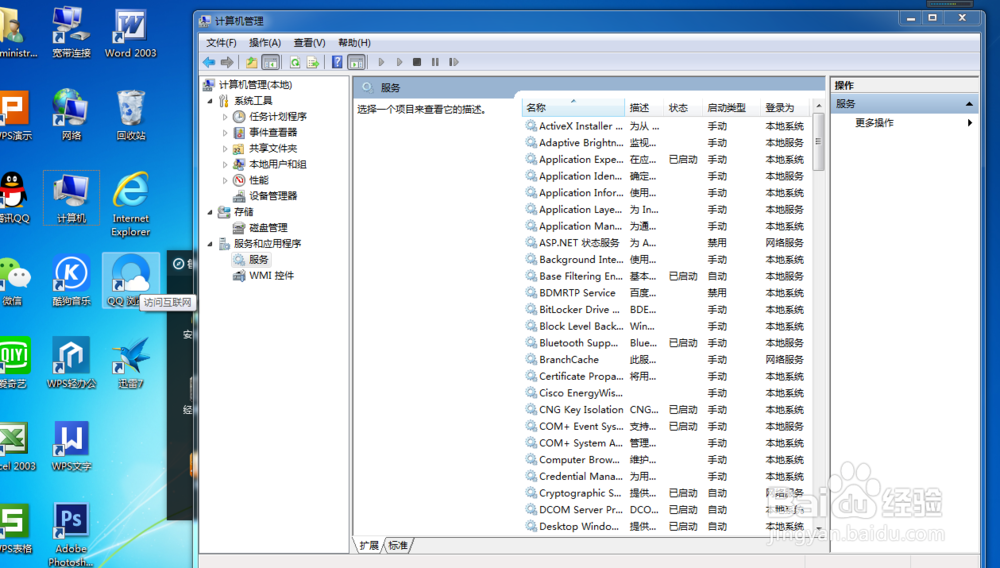Open the 查看(V) menu
Screen dimensions: 1000x568
coord(309,43)
